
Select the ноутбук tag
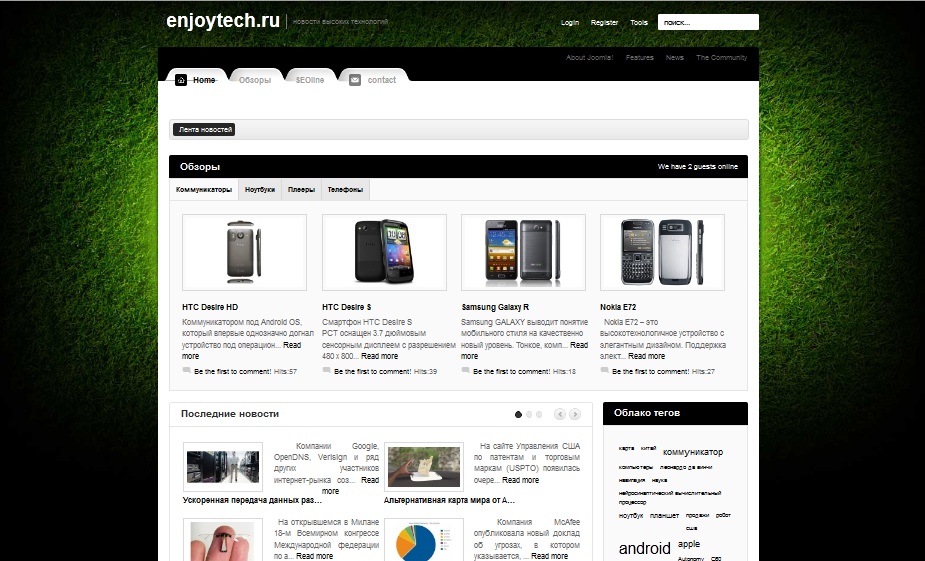click(631, 516)
